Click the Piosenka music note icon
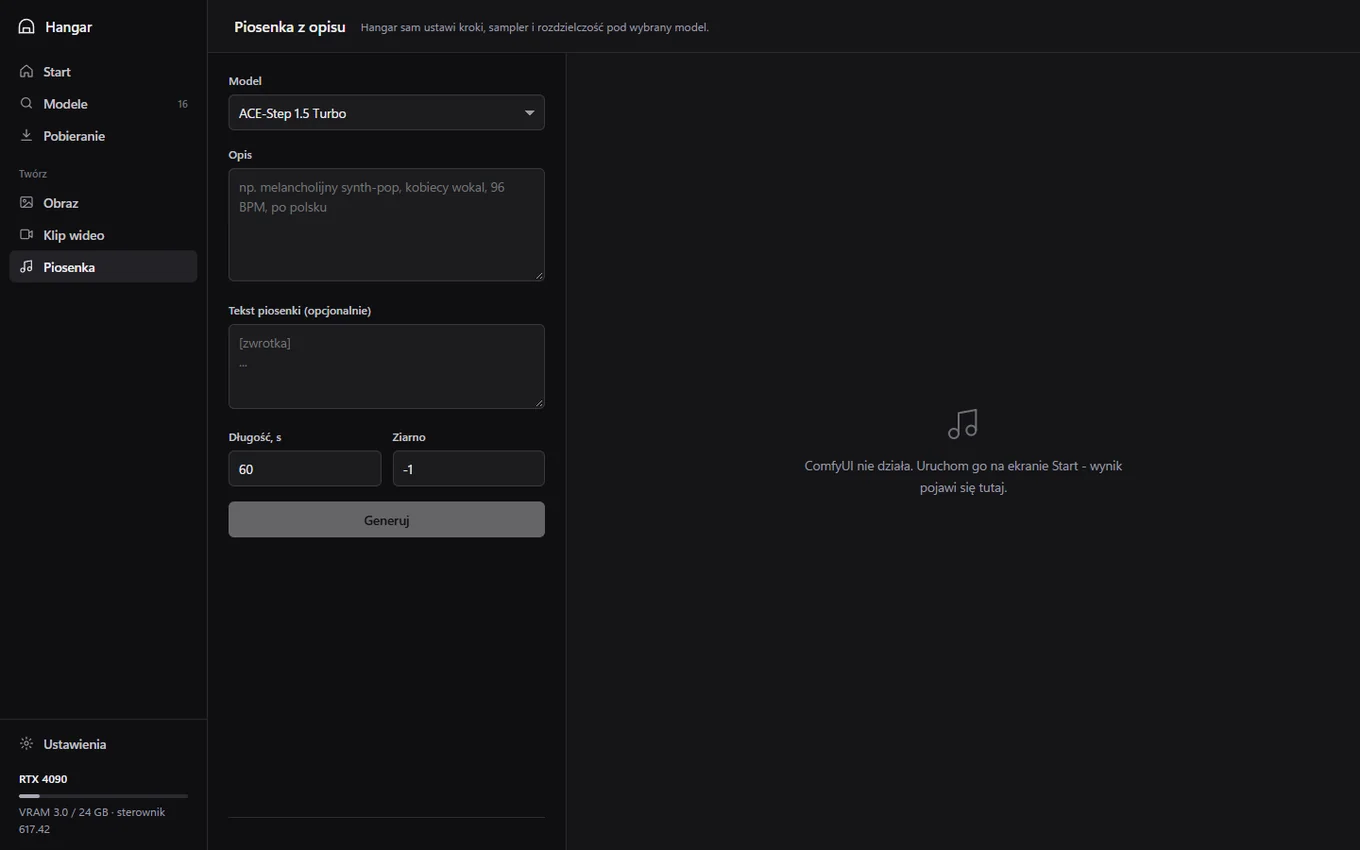1360x850 pixels. (x=27, y=267)
